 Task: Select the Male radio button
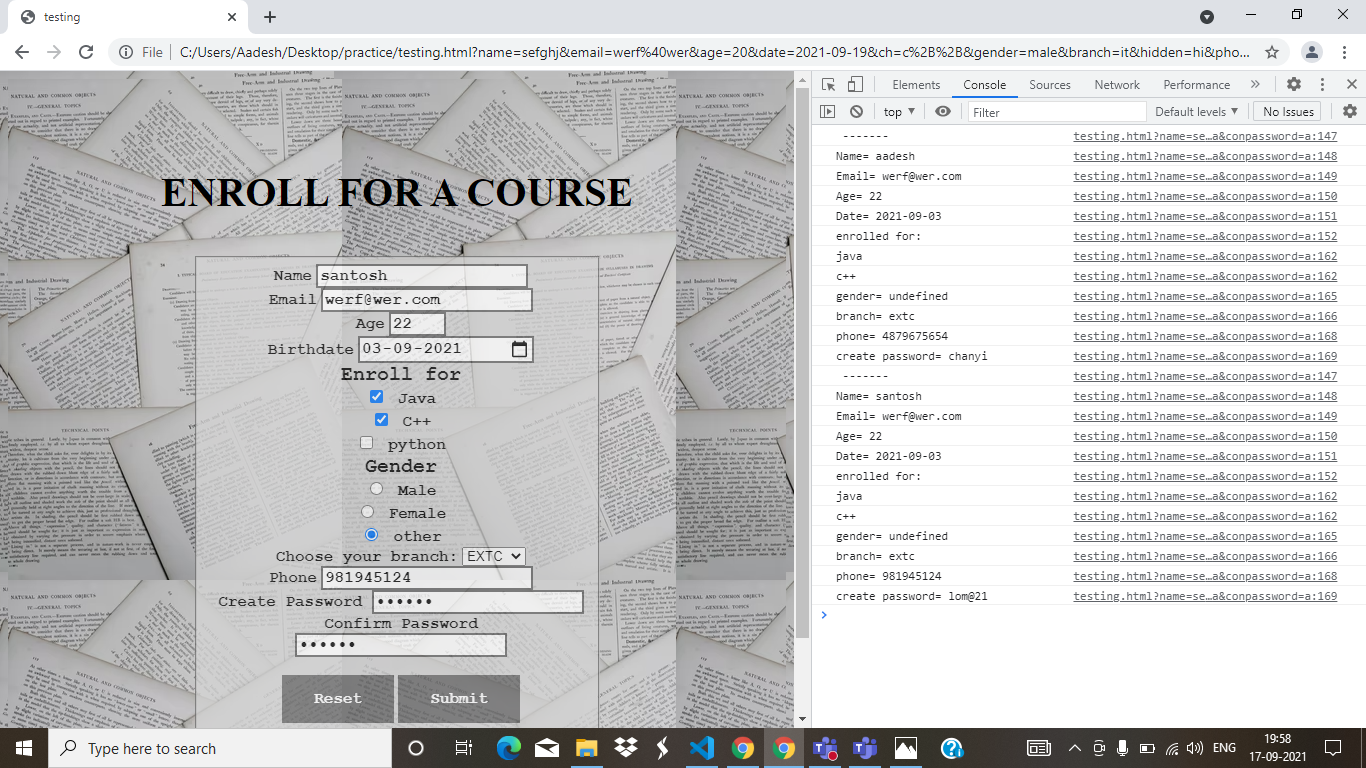(376, 489)
